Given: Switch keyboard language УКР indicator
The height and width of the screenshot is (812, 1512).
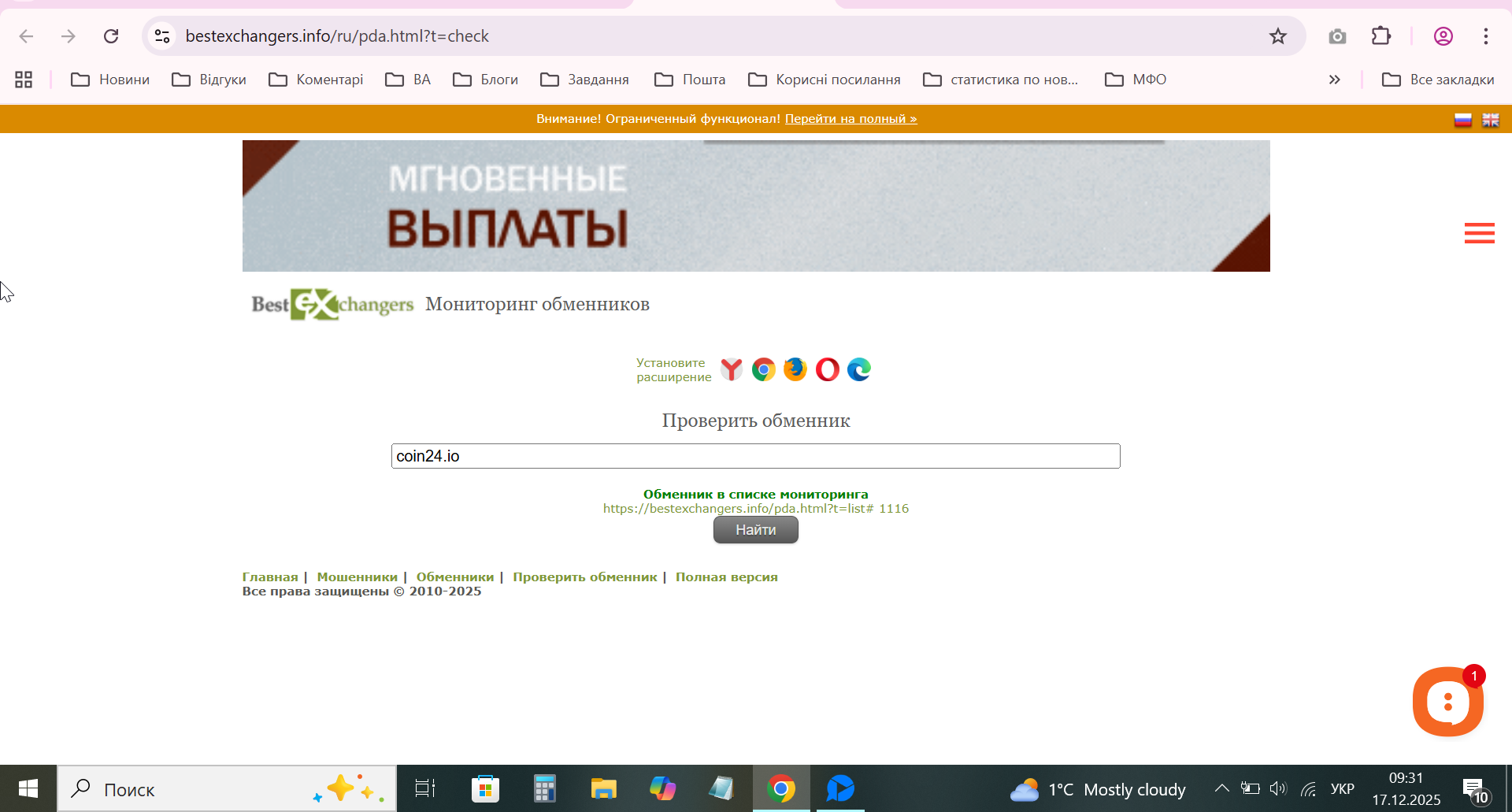Looking at the screenshot, I should pos(1342,788).
